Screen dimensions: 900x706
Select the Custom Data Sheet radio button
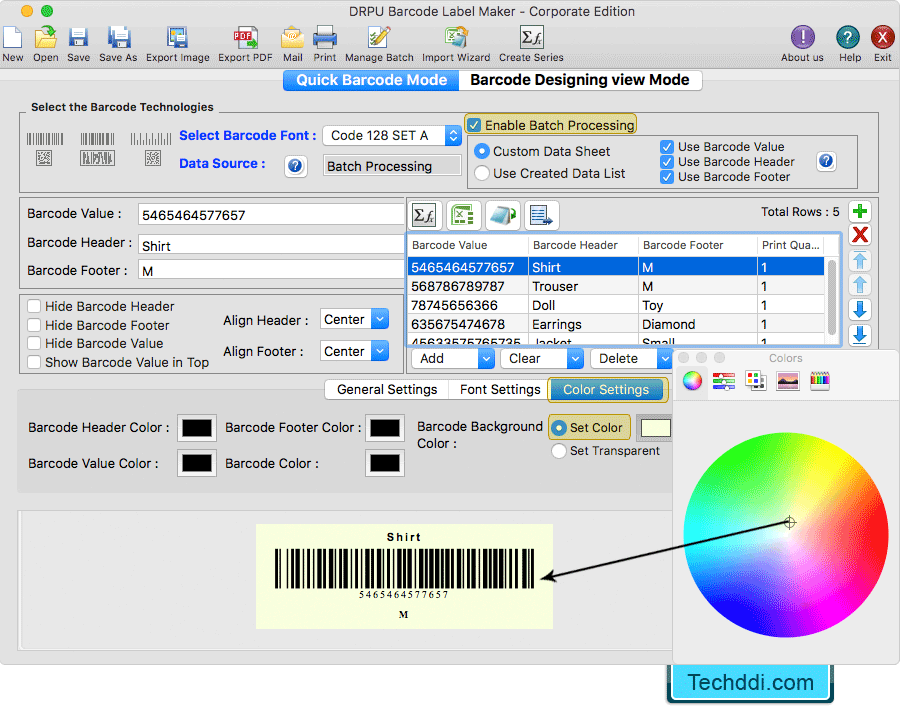[482, 152]
